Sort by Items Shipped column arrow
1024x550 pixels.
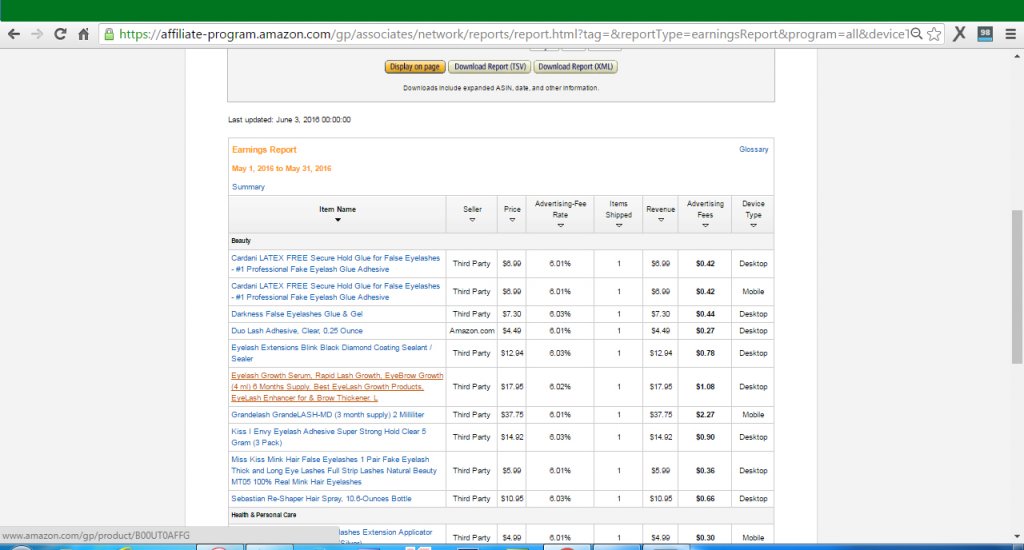point(618,225)
